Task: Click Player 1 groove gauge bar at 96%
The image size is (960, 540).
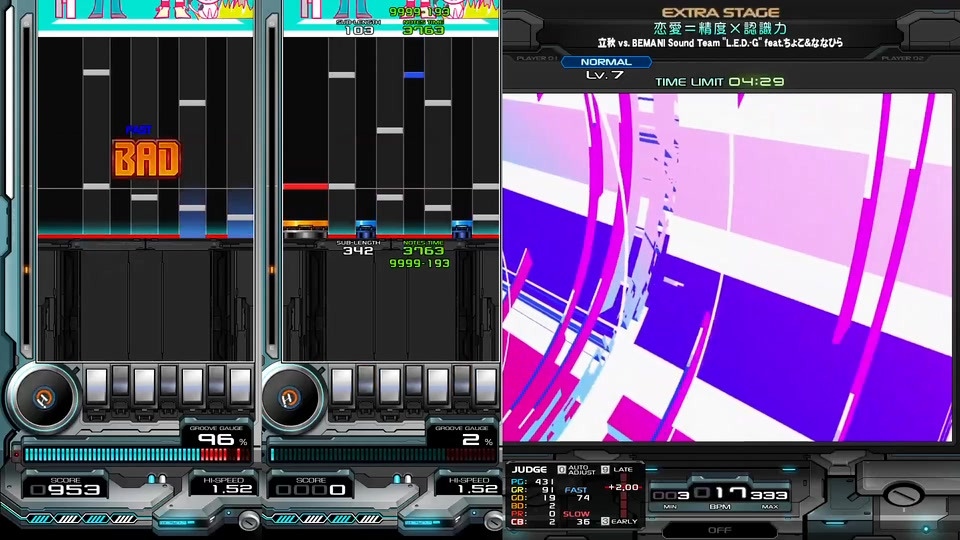Action: click(137, 454)
